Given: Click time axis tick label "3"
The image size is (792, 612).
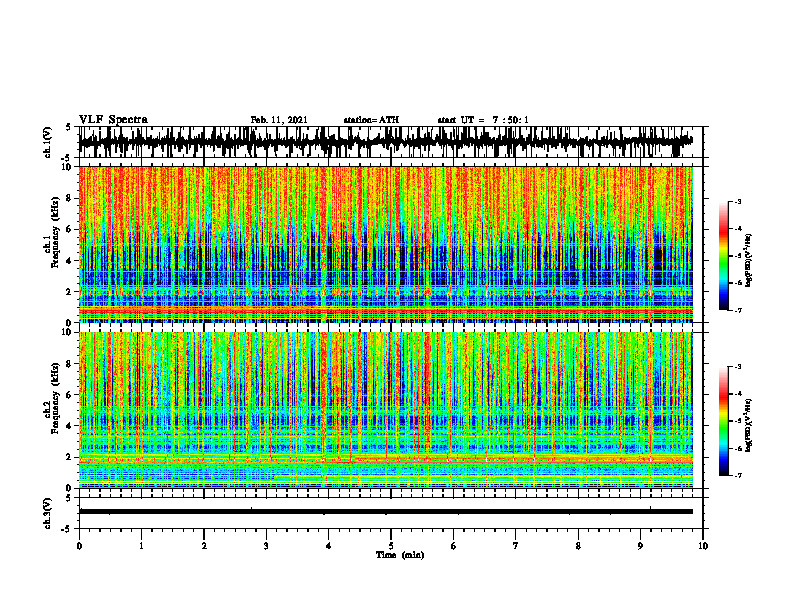Looking at the screenshot, I should pos(266,546).
